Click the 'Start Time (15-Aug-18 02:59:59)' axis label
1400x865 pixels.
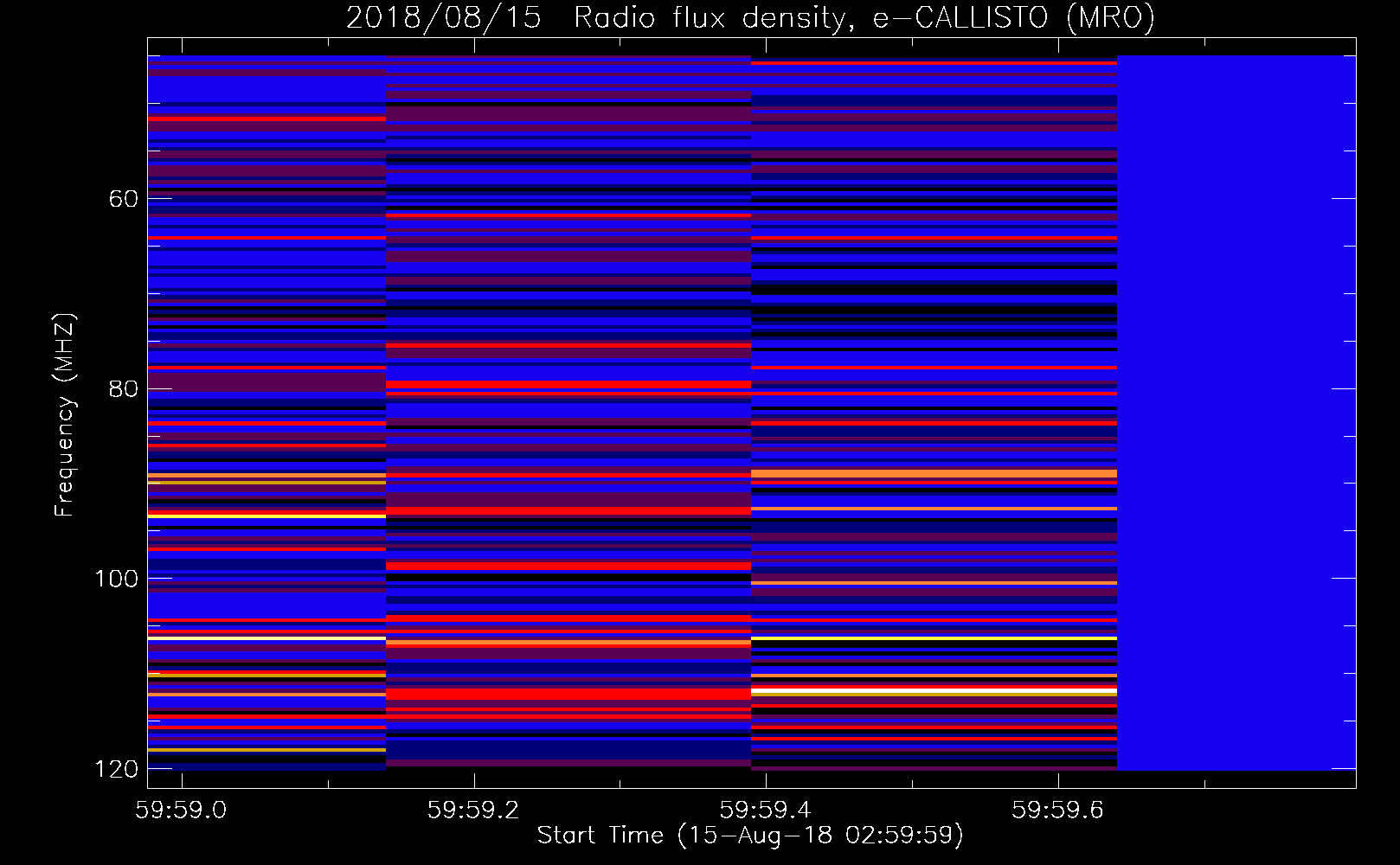click(x=750, y=836)
